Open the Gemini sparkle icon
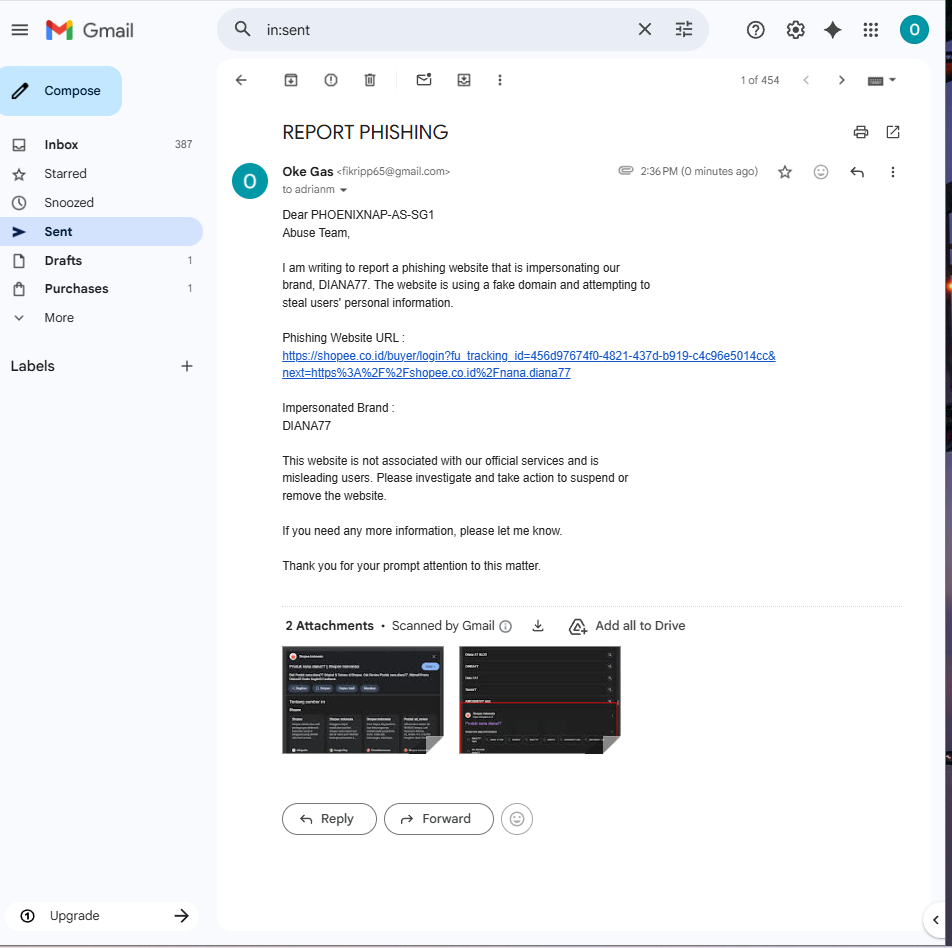The image size is (952, 948). (832, 30)
